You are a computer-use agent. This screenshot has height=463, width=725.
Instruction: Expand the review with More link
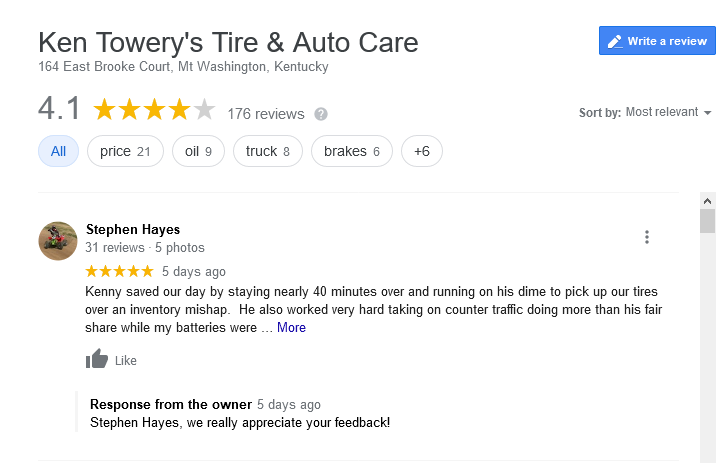click(291, 327)
